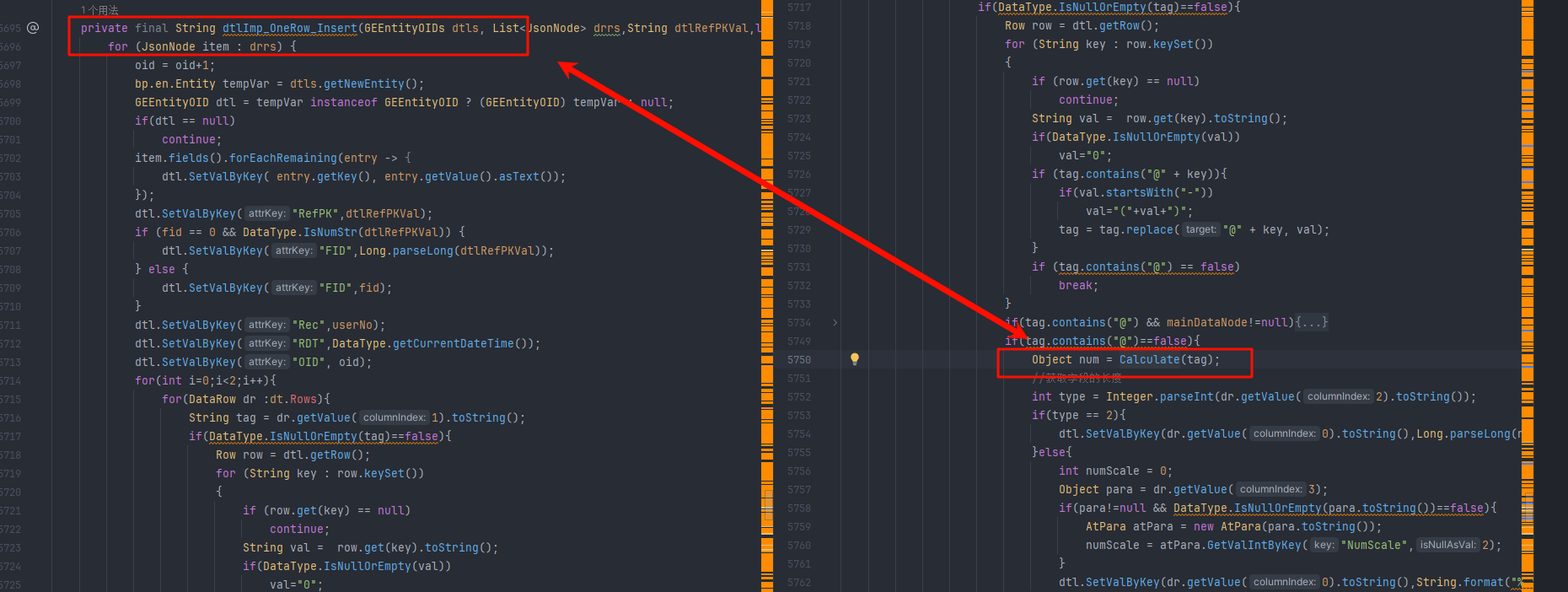
Task: Click the instanceof keyword
Action: pyautogui.click(x=344, y=102)
